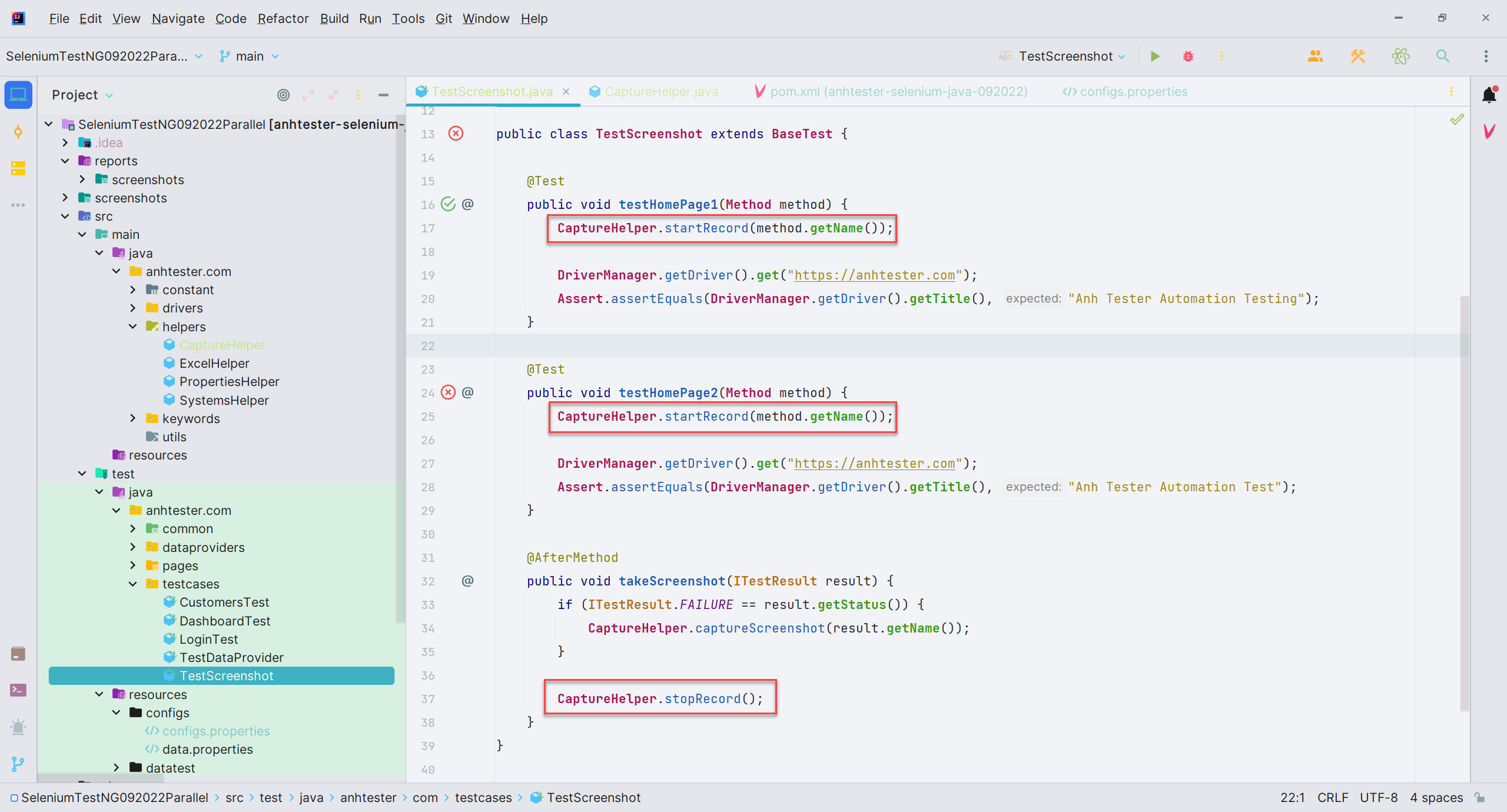Image resolution: width=1507 pixels, height=812 pixels.
Task: Click the CRLF line separator indicator
Action: [1332, 797]
